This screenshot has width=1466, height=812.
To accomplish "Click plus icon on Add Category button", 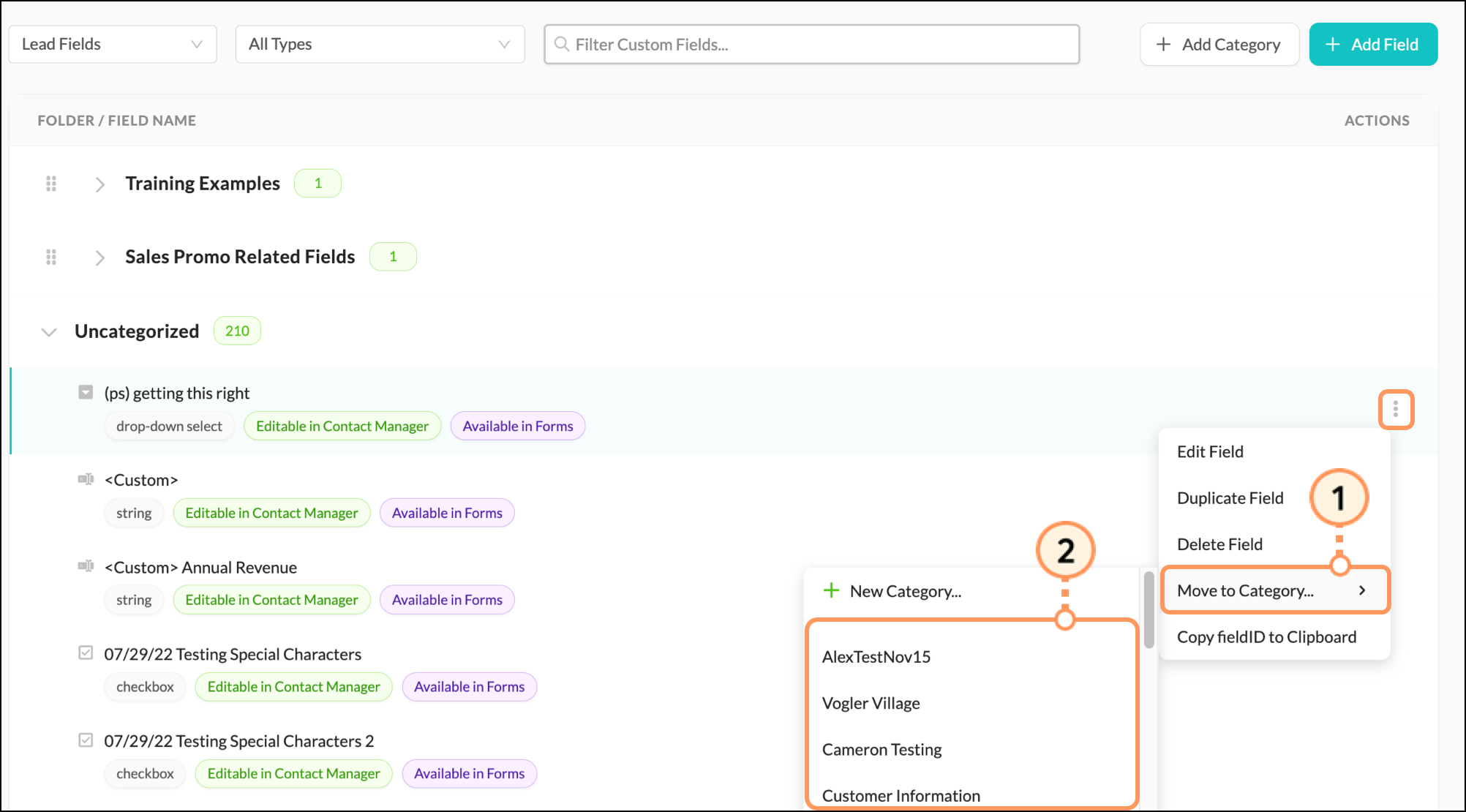I will pyautogui.click(x=1163, y=45).
